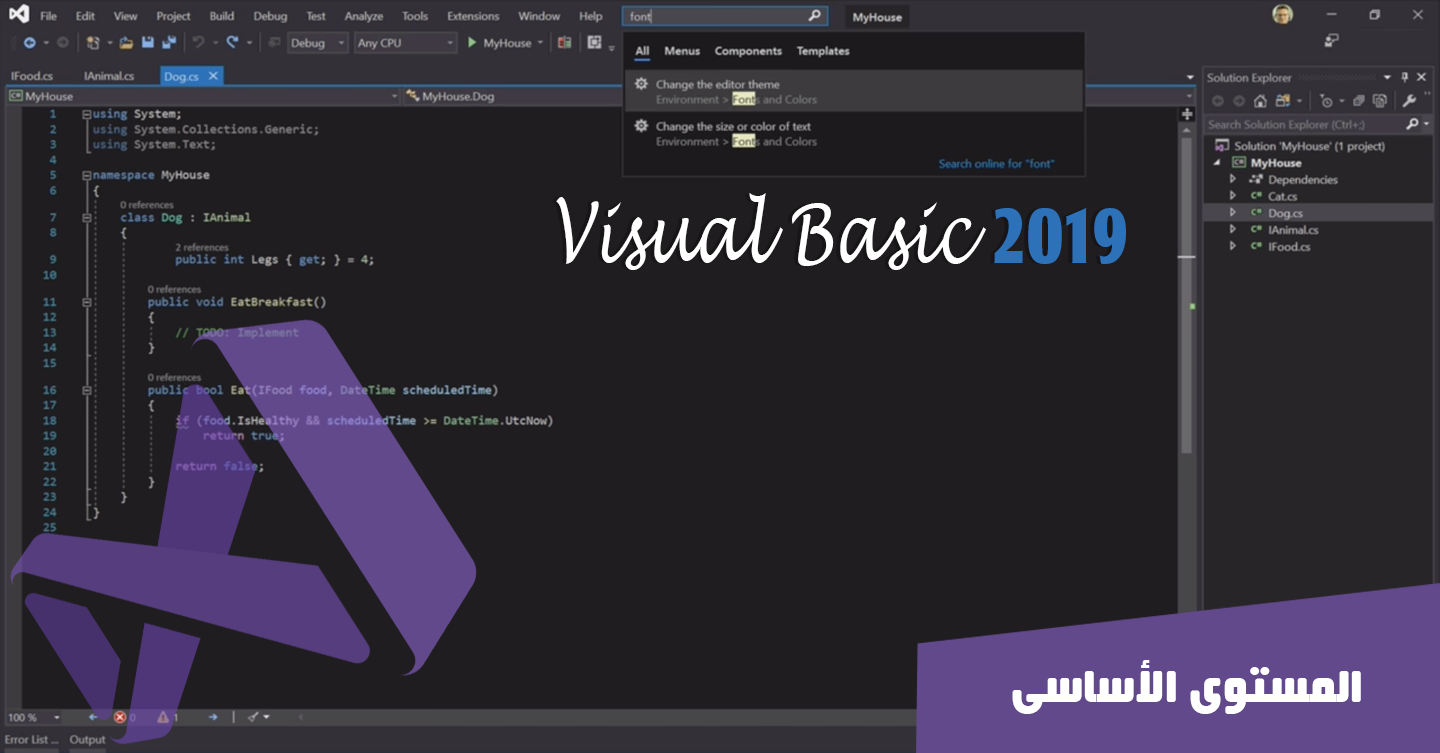Open the File menu
Image resolution: width=1440 pixels, height=753 pixels.
[48, 16]
